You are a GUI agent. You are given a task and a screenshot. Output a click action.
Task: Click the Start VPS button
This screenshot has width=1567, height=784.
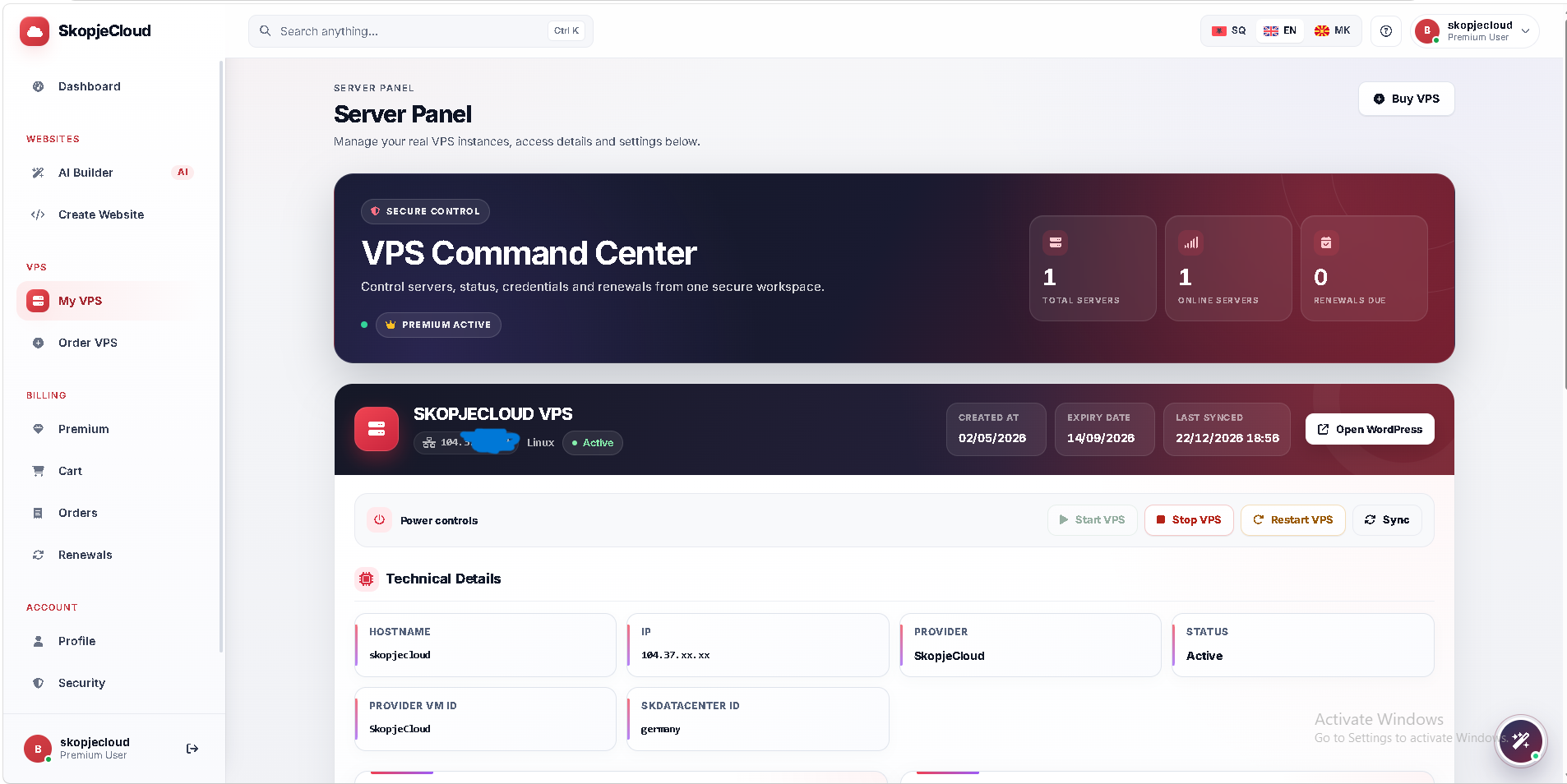coord(1092,520)
